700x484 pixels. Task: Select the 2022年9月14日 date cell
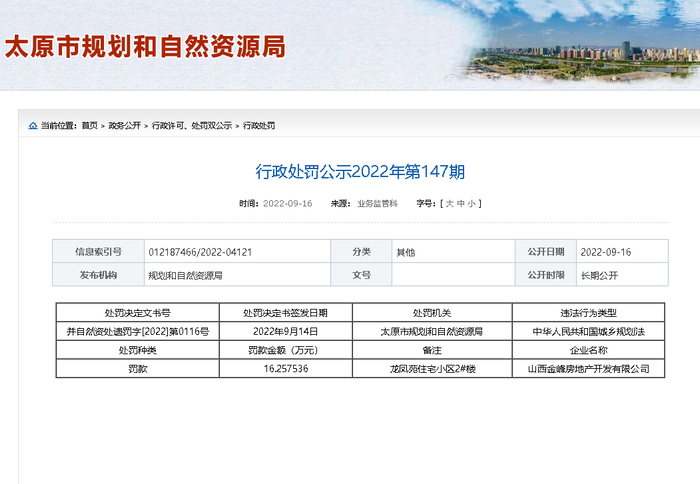coord(285,331)
